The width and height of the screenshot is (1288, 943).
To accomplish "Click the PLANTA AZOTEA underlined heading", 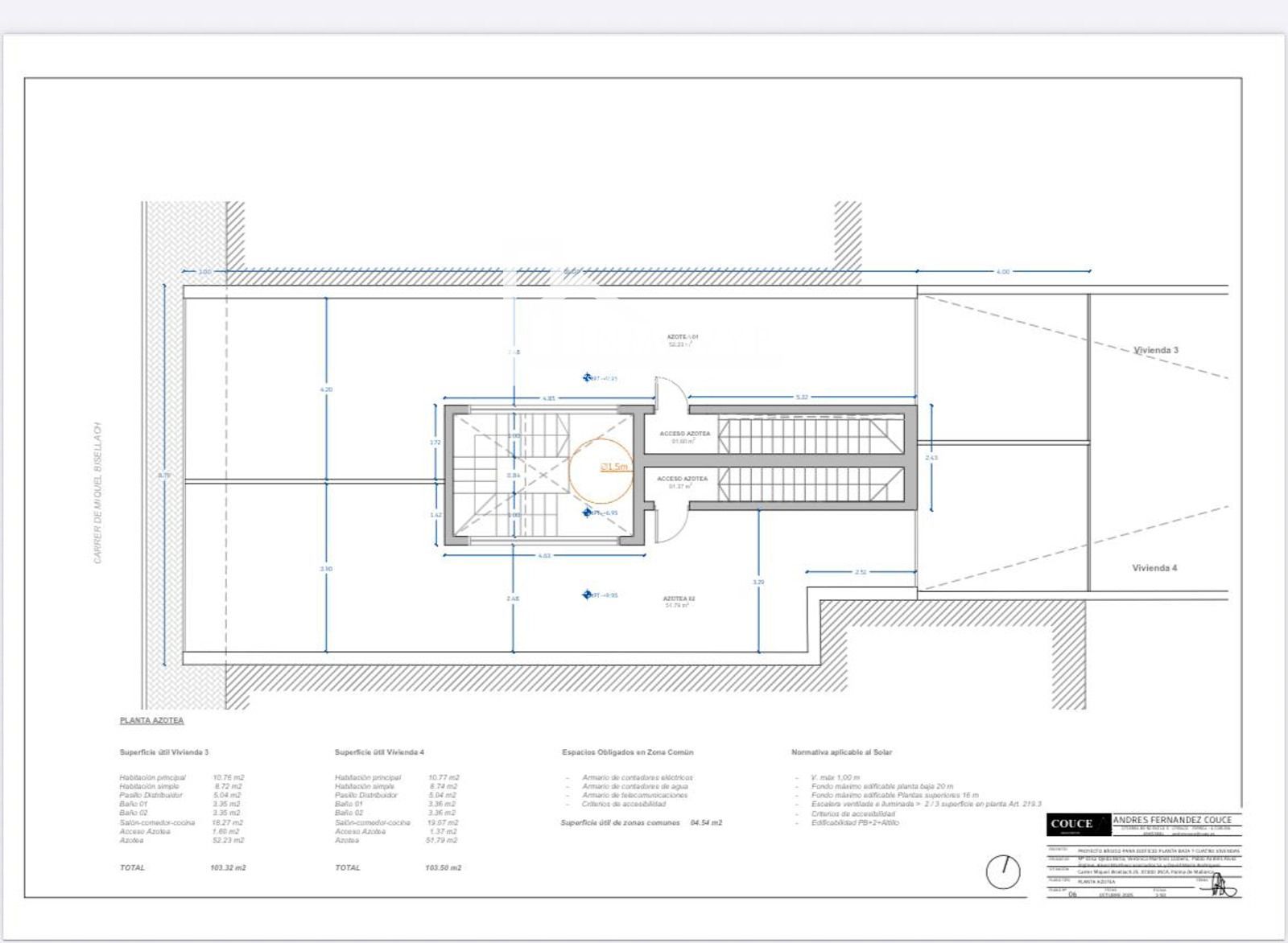I will coord(151,720).
